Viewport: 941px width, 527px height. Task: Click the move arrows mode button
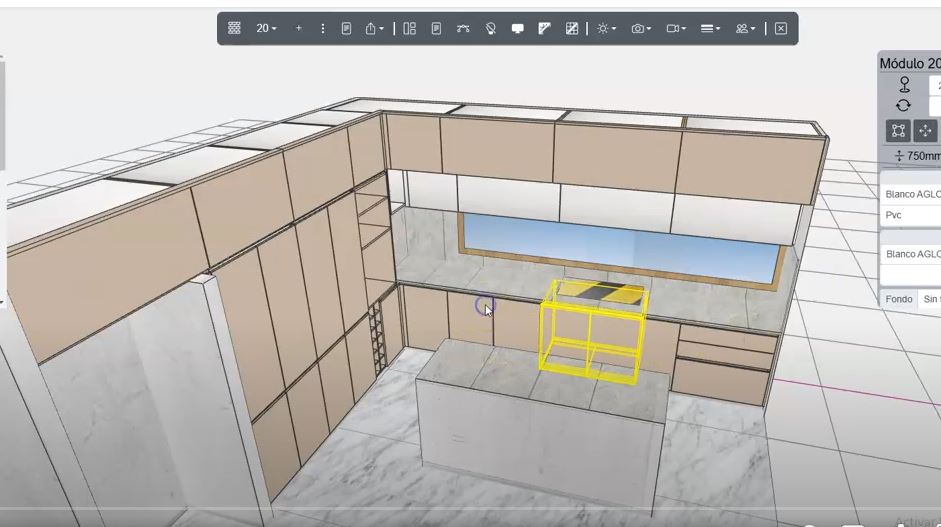click(925, 131)
